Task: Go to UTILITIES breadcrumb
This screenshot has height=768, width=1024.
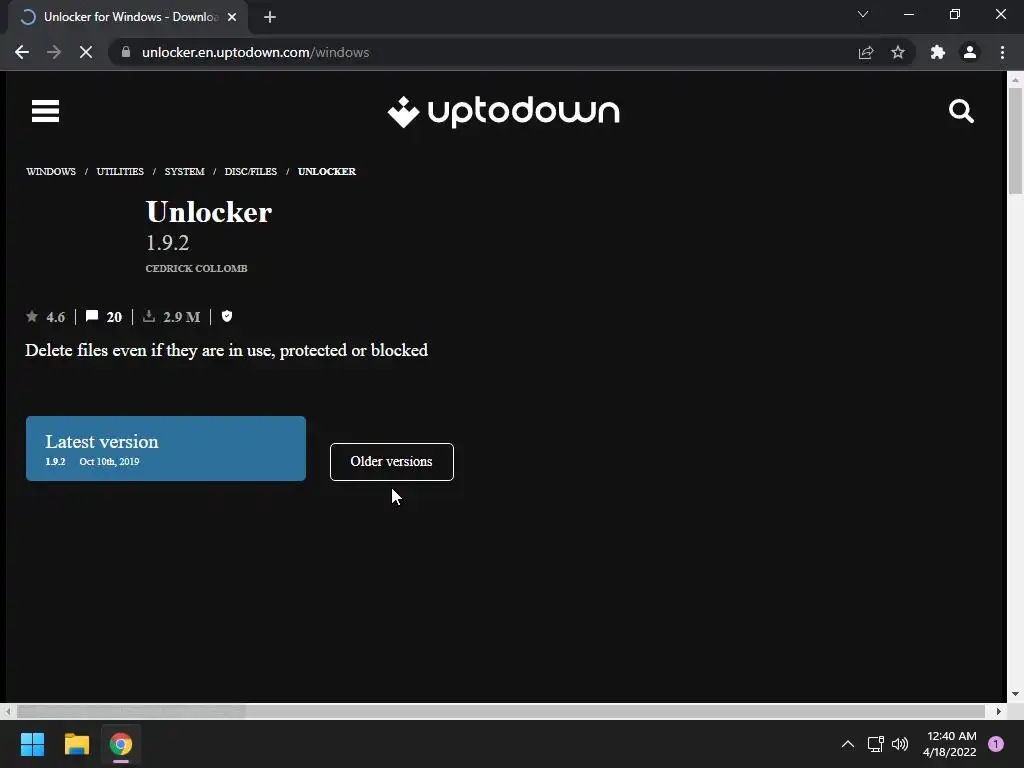Action: 120,171
